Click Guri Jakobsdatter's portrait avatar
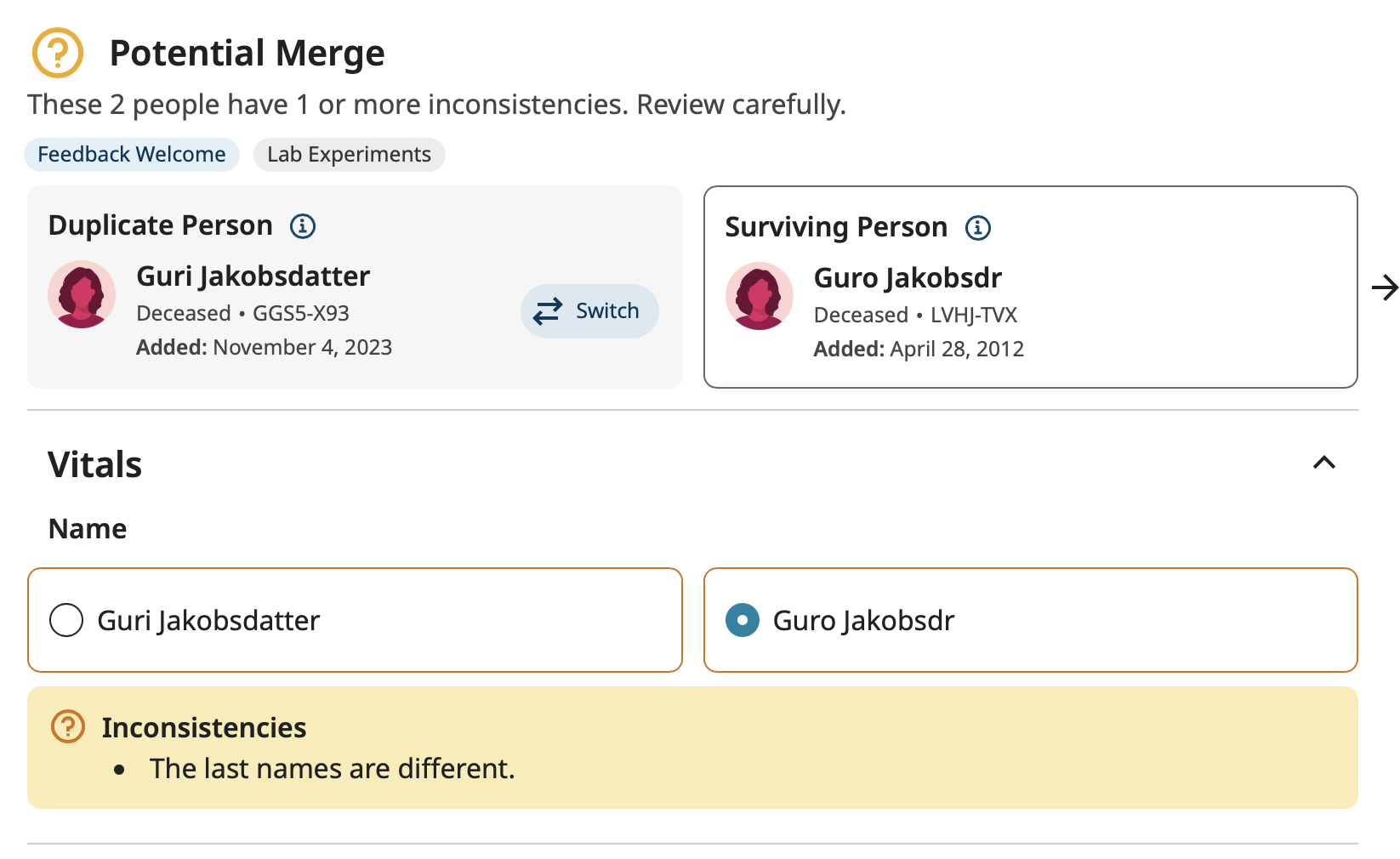The image size is (1400, 859). tap(82, 294)
